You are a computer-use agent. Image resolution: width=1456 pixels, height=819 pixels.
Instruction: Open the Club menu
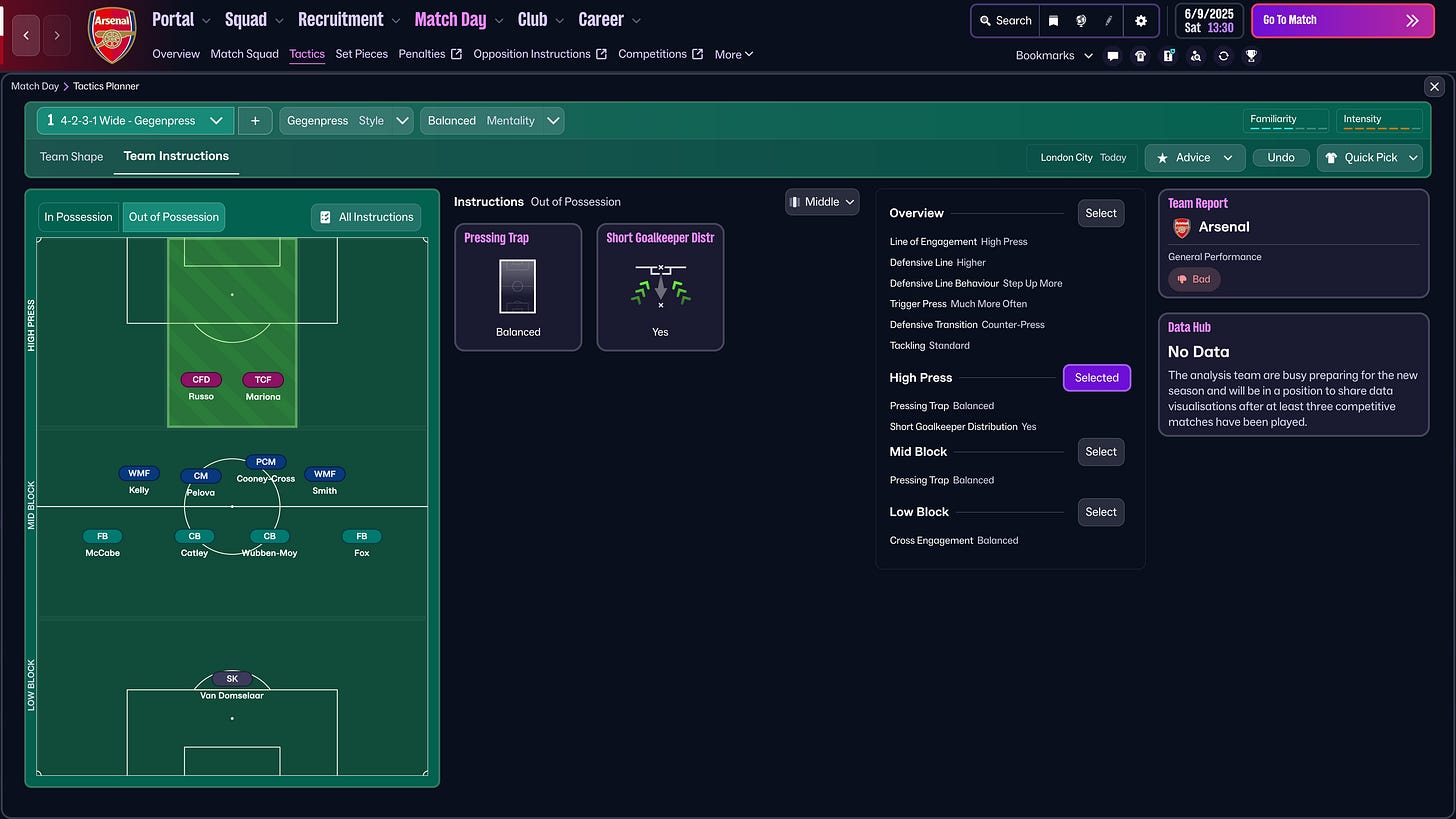pos(540,19)
